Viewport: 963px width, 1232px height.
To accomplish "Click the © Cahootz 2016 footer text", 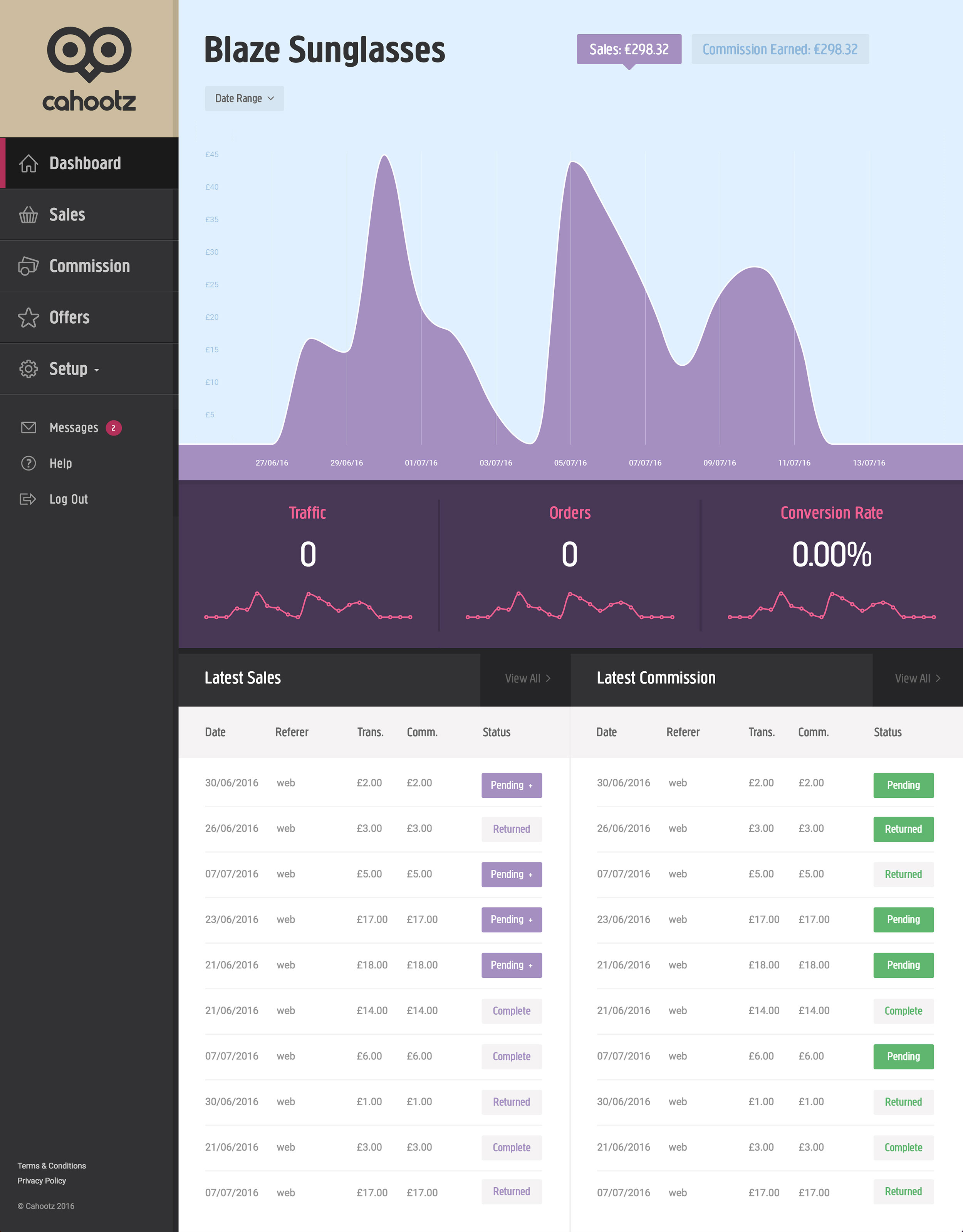I will (46, 1206).
